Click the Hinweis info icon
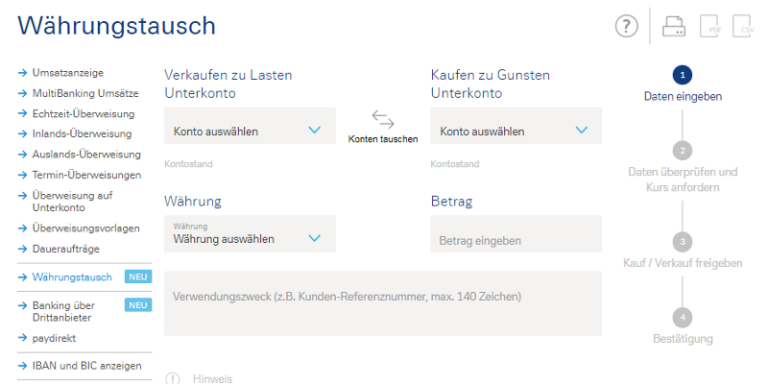Image resolution: width=768 pixels, height=384 pixels. pyautogui.click(x=172, y=379)
